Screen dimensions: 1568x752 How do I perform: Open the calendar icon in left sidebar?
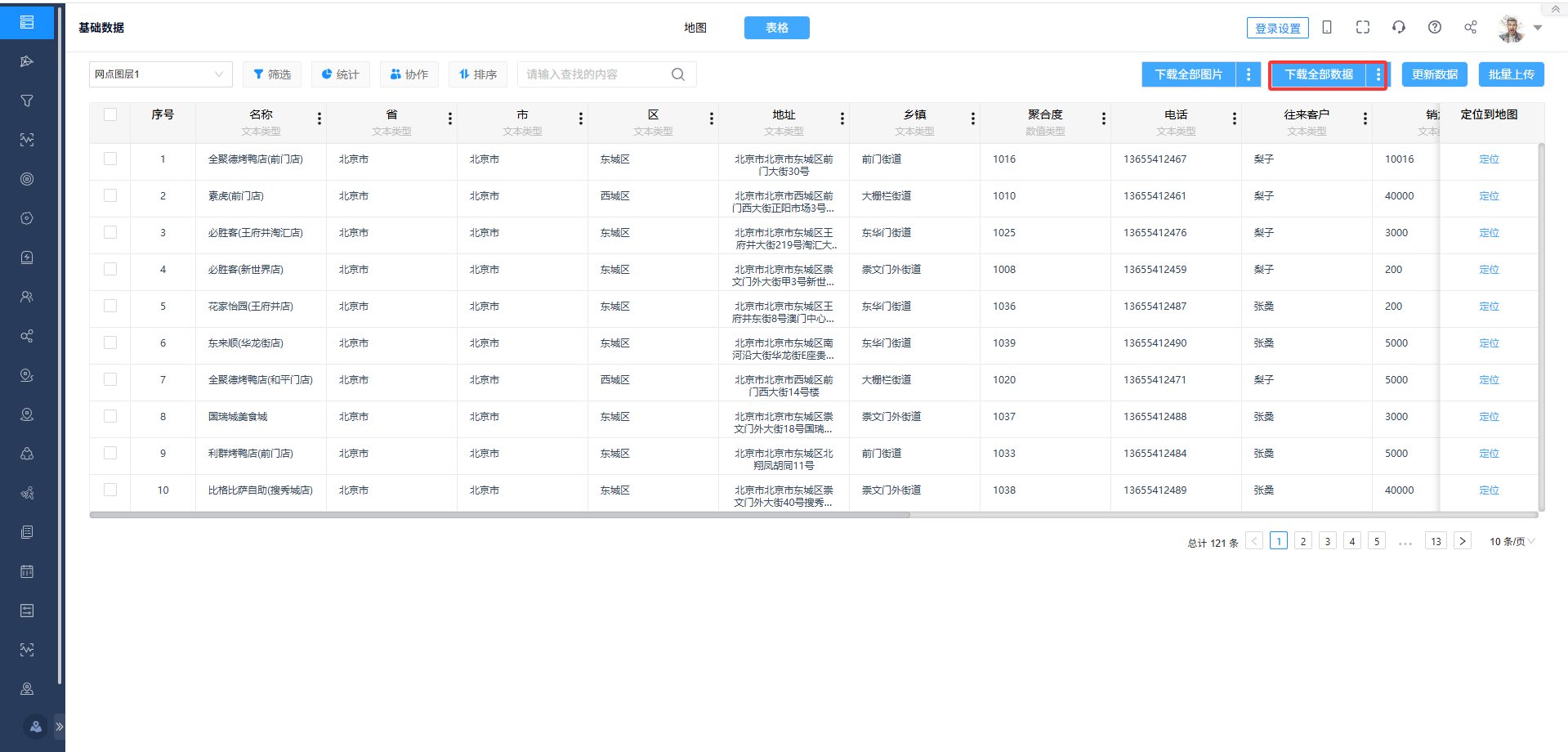tap(27, 571)
